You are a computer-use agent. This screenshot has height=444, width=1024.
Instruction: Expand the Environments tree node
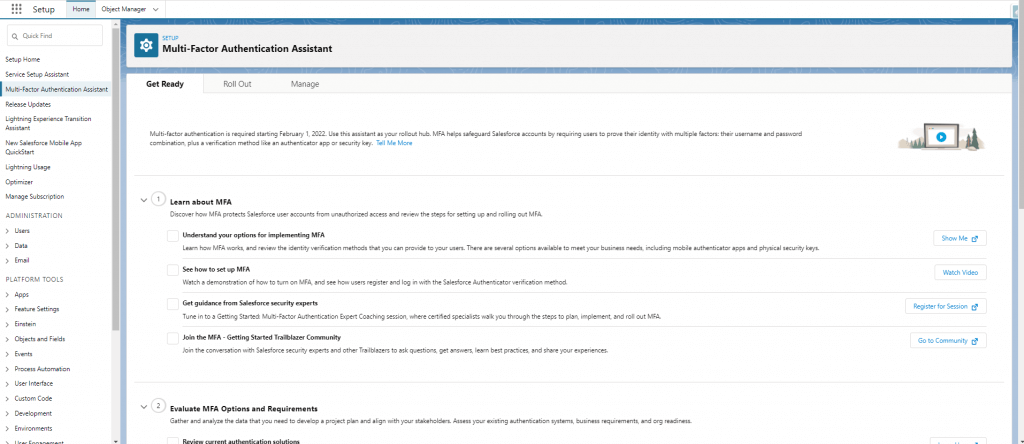tap(7, 429)
